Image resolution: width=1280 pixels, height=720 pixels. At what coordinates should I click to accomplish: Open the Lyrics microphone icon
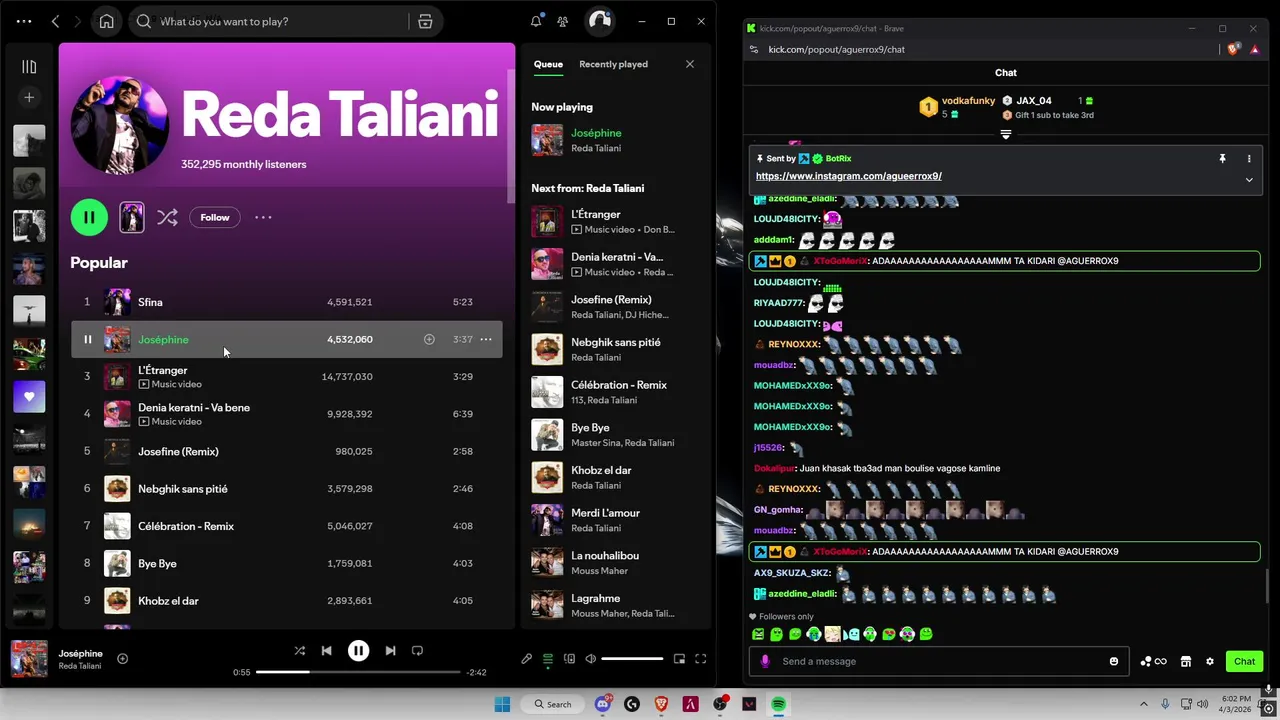pos(526,658)
